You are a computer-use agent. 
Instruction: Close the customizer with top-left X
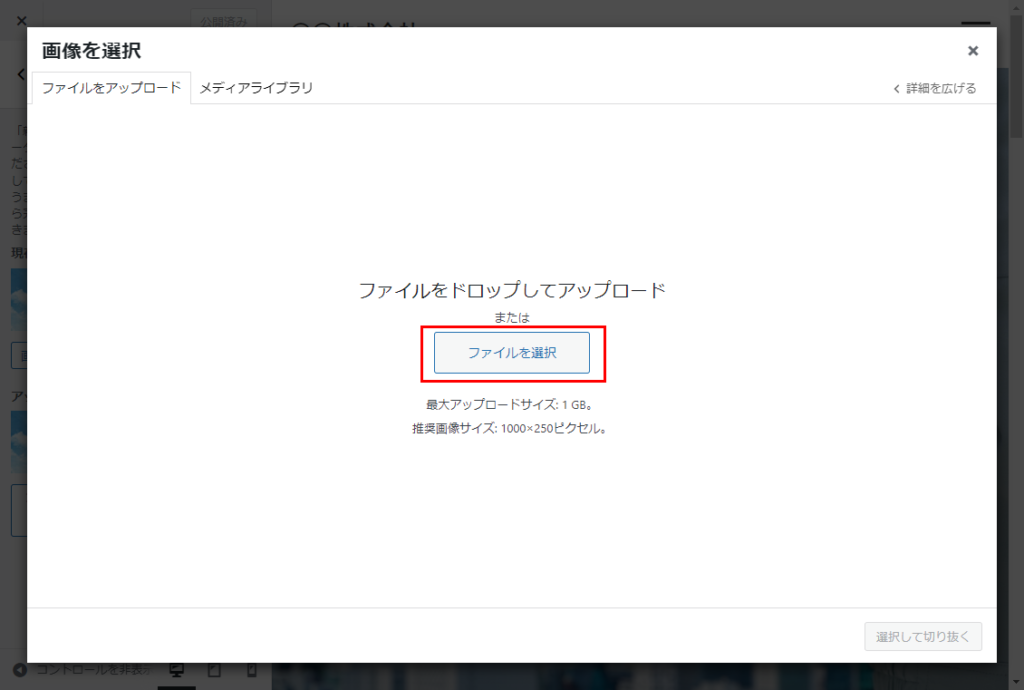[22, 19]
